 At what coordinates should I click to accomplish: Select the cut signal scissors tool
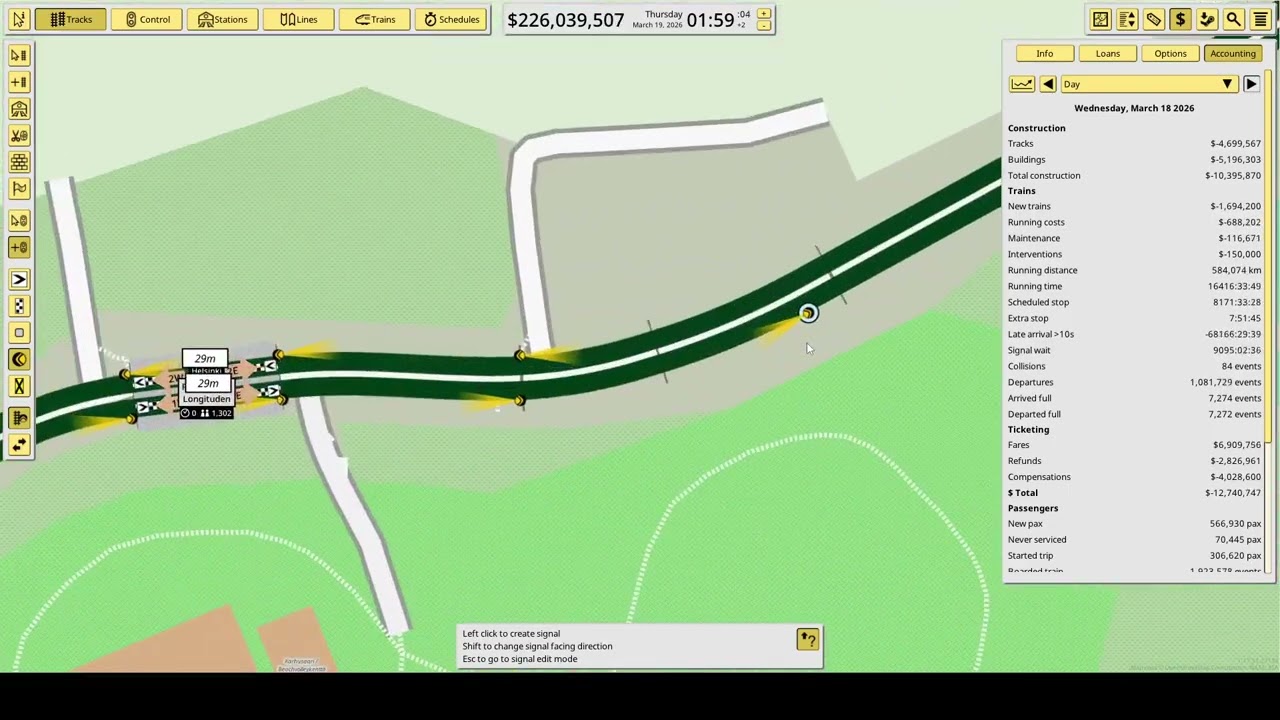coord(19,135)
